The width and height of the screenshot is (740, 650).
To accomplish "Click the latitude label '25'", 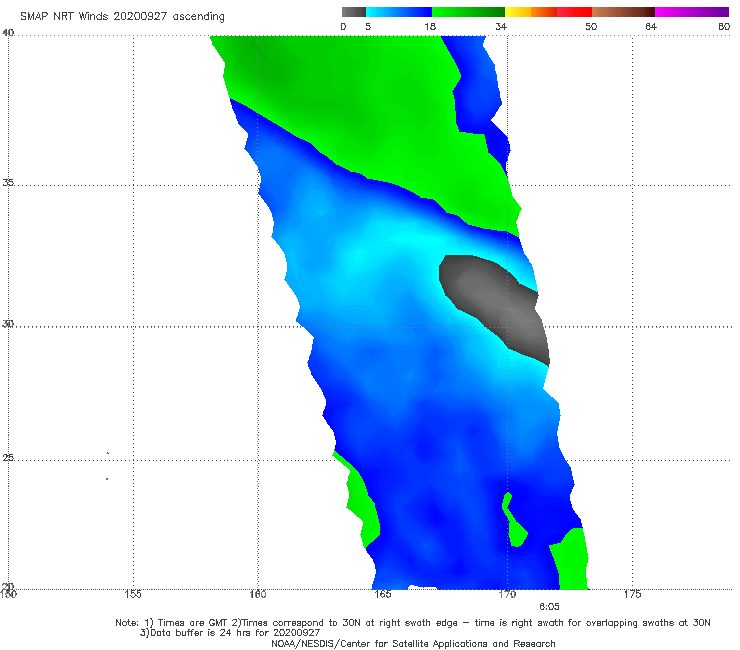I will tap(8, 457).
